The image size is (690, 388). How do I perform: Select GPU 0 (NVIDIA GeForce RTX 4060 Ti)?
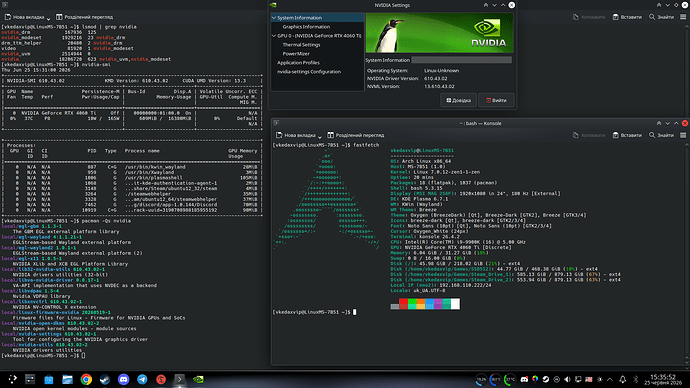(319, 36)
